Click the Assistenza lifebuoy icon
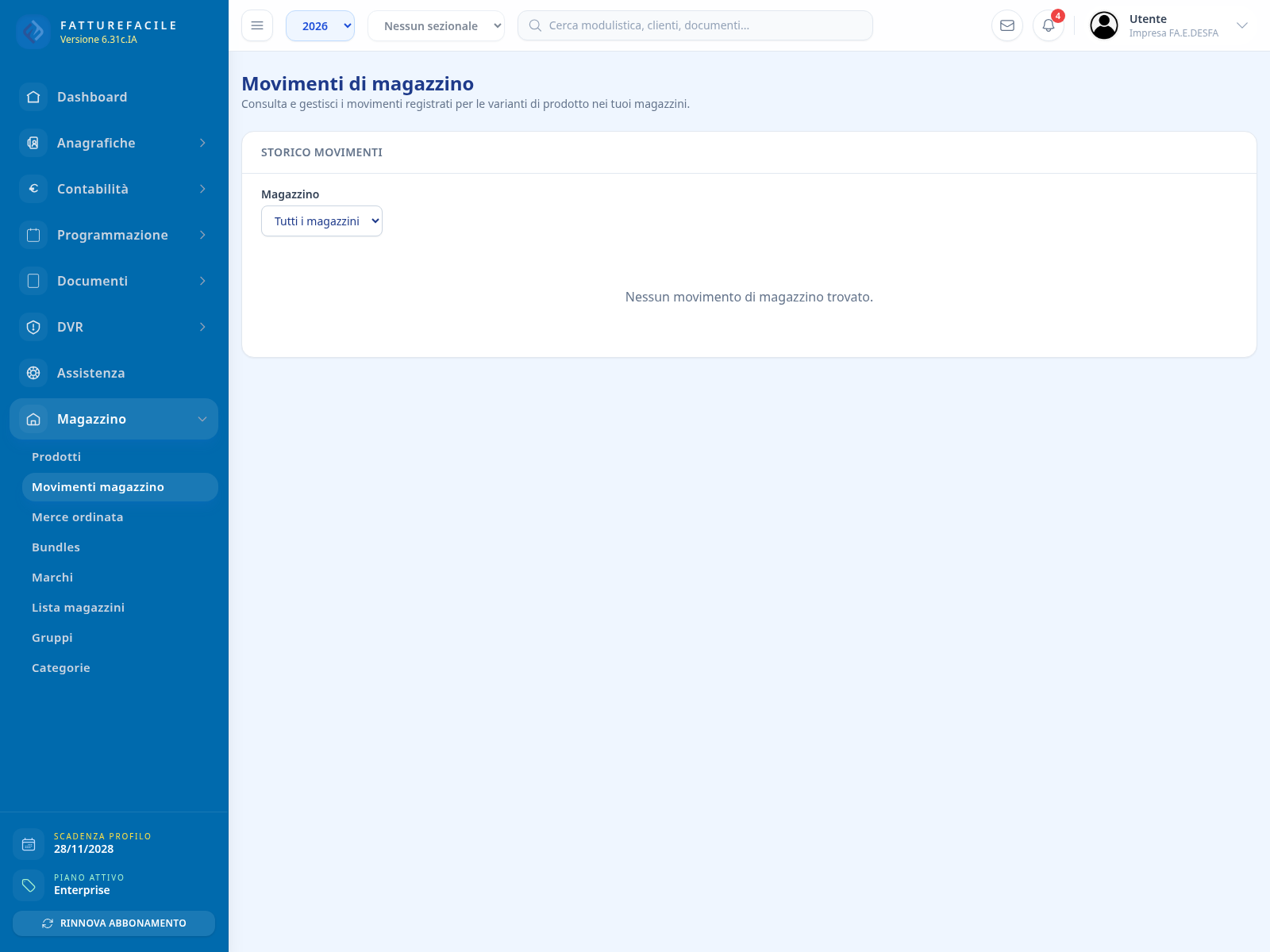The width and height of the screenshot is (1270, 952). [x=33, y=373]
